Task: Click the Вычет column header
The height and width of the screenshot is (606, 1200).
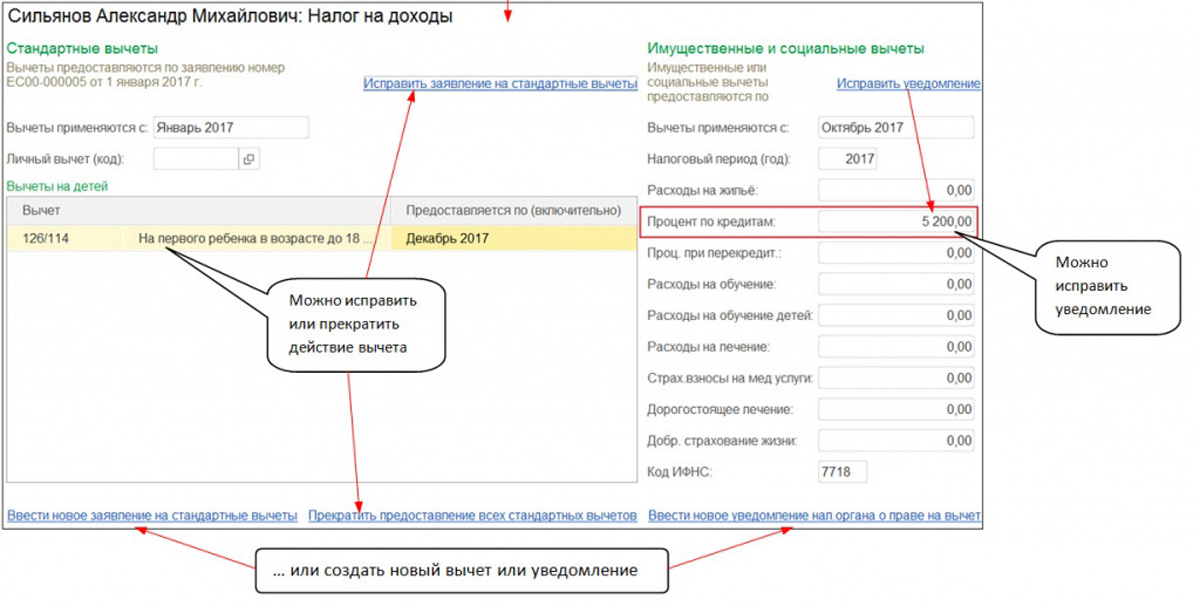Action: (42, 210)
